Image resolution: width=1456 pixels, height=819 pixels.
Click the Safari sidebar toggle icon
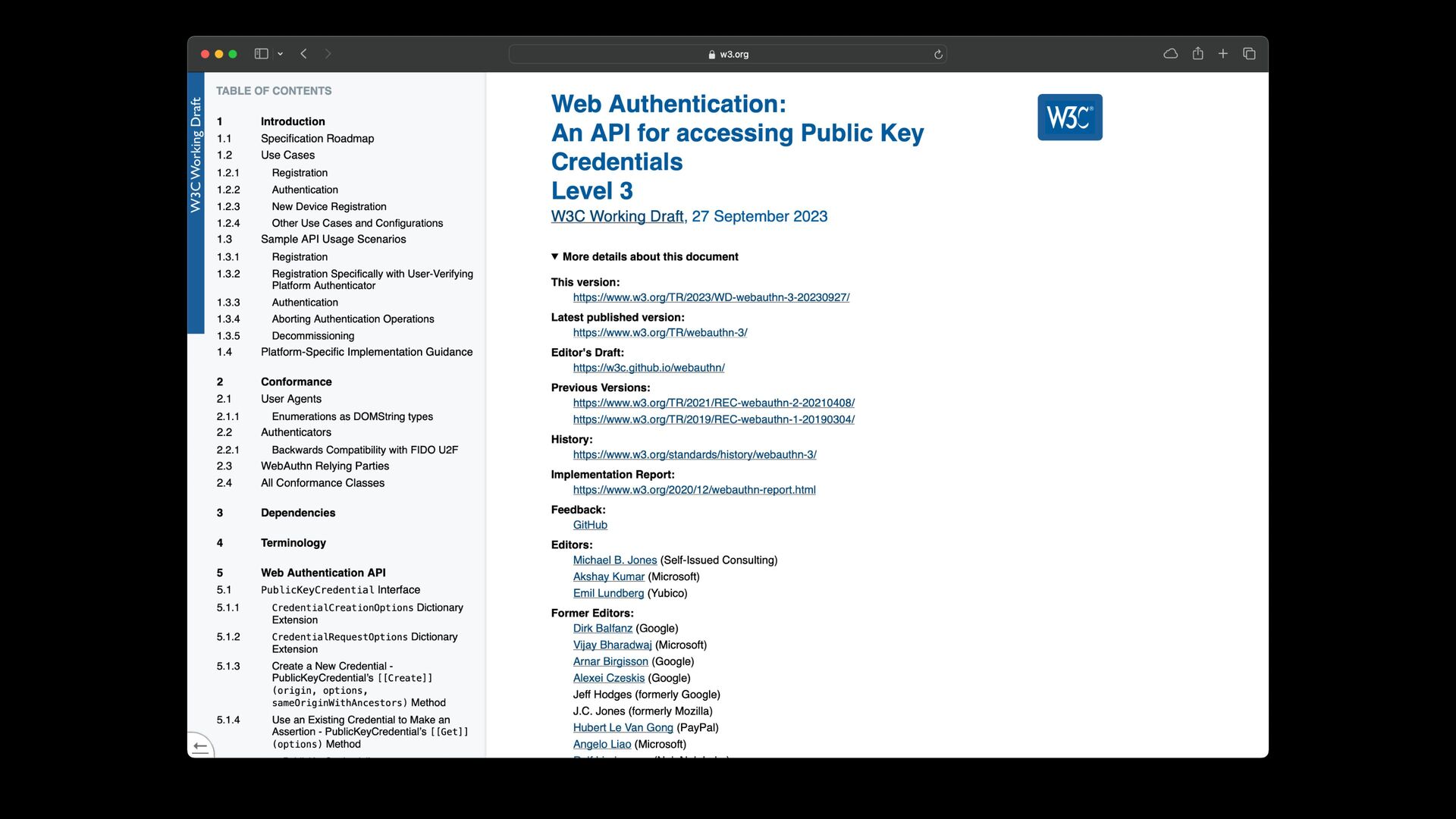(x=261, y=54)
